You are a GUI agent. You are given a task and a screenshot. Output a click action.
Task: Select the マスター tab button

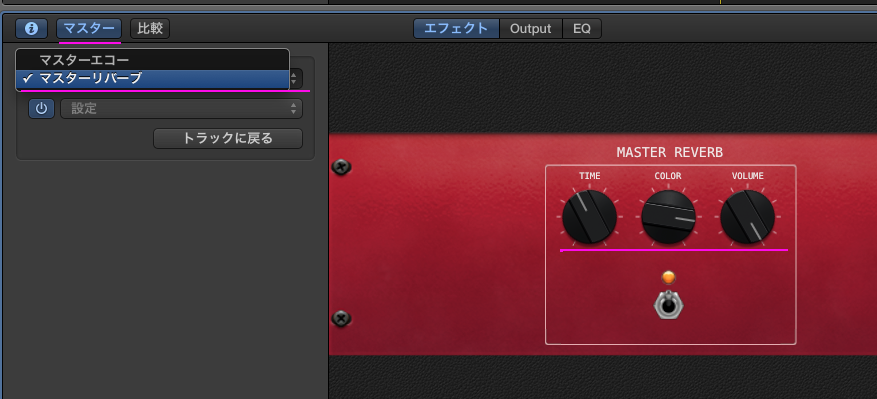click(89, 29)
